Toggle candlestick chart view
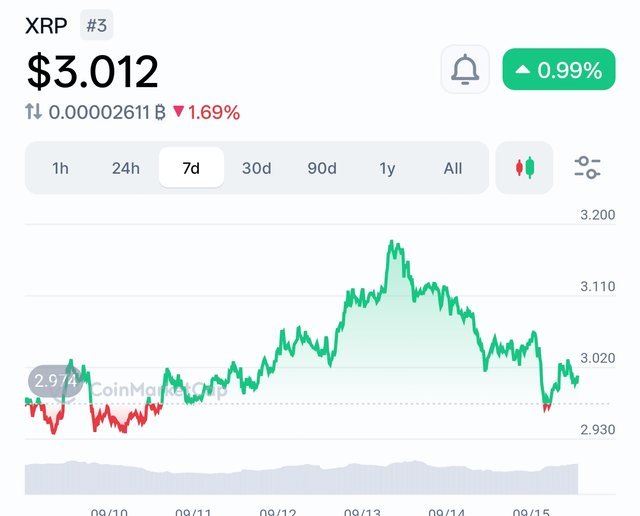 point(525,168)
